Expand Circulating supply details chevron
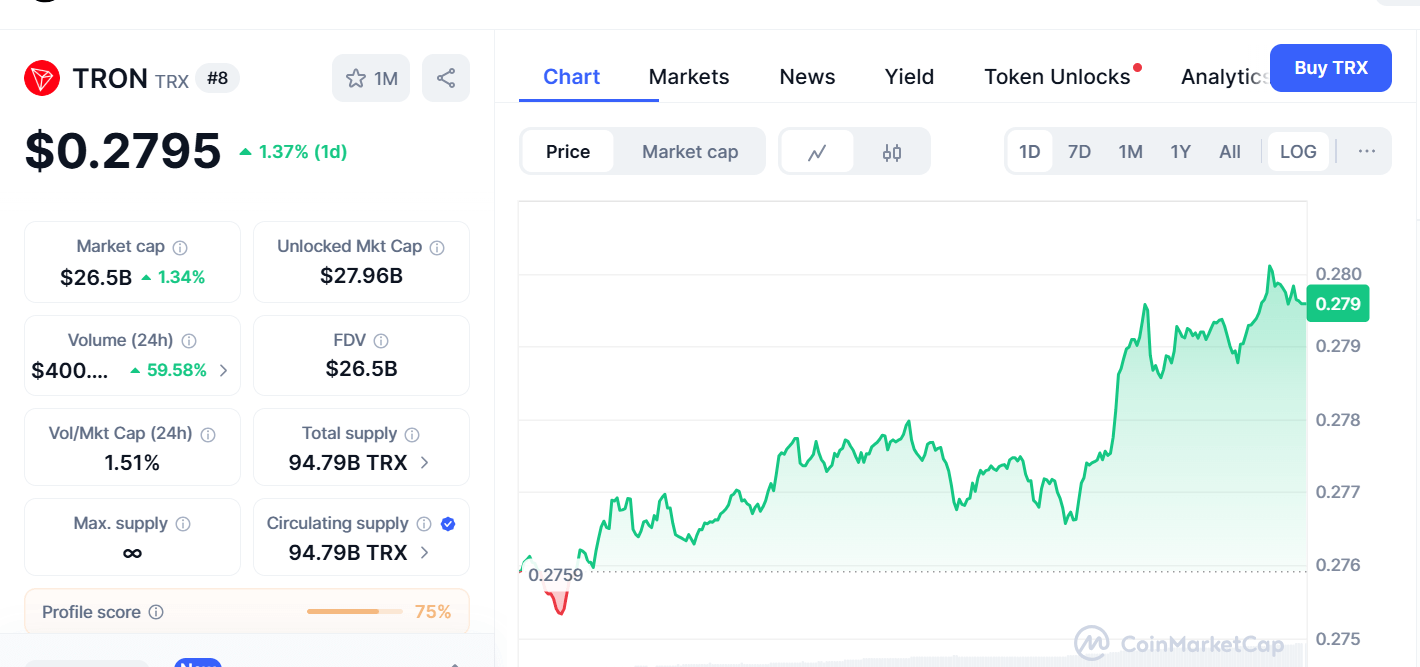The width and height of the screenshot is (1420, 667). [425, 552]
